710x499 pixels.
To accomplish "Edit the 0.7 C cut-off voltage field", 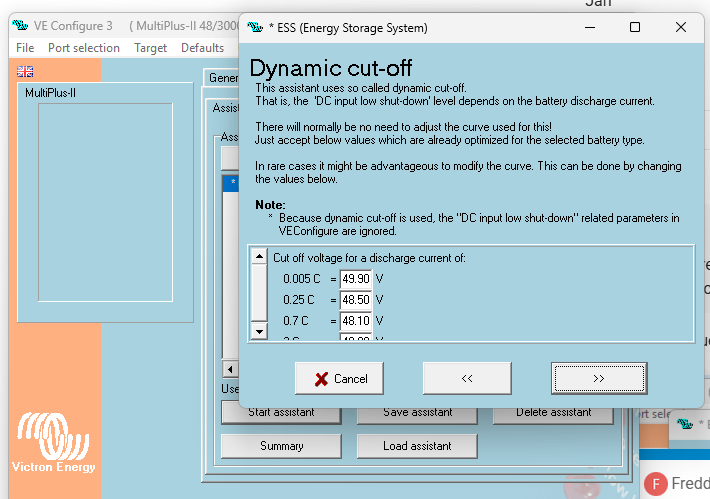I will point(356,321).
